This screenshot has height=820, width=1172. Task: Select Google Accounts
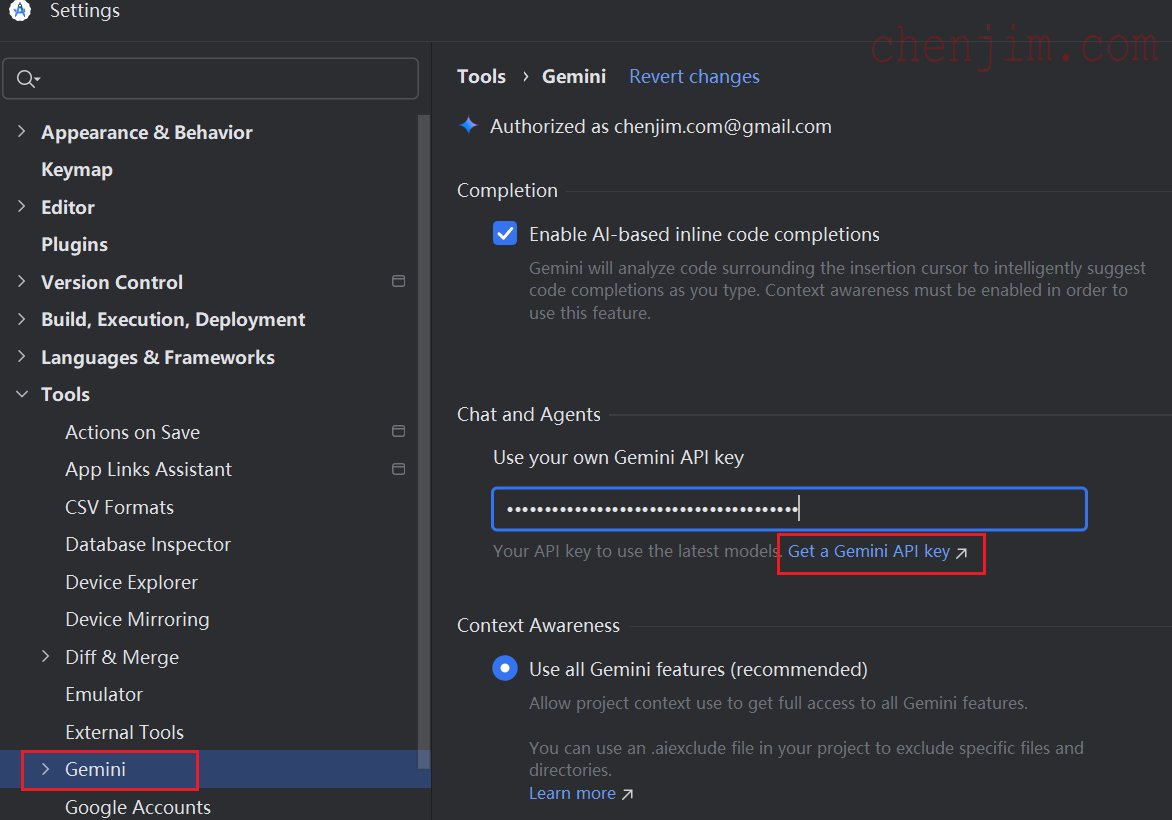[138, 807]
